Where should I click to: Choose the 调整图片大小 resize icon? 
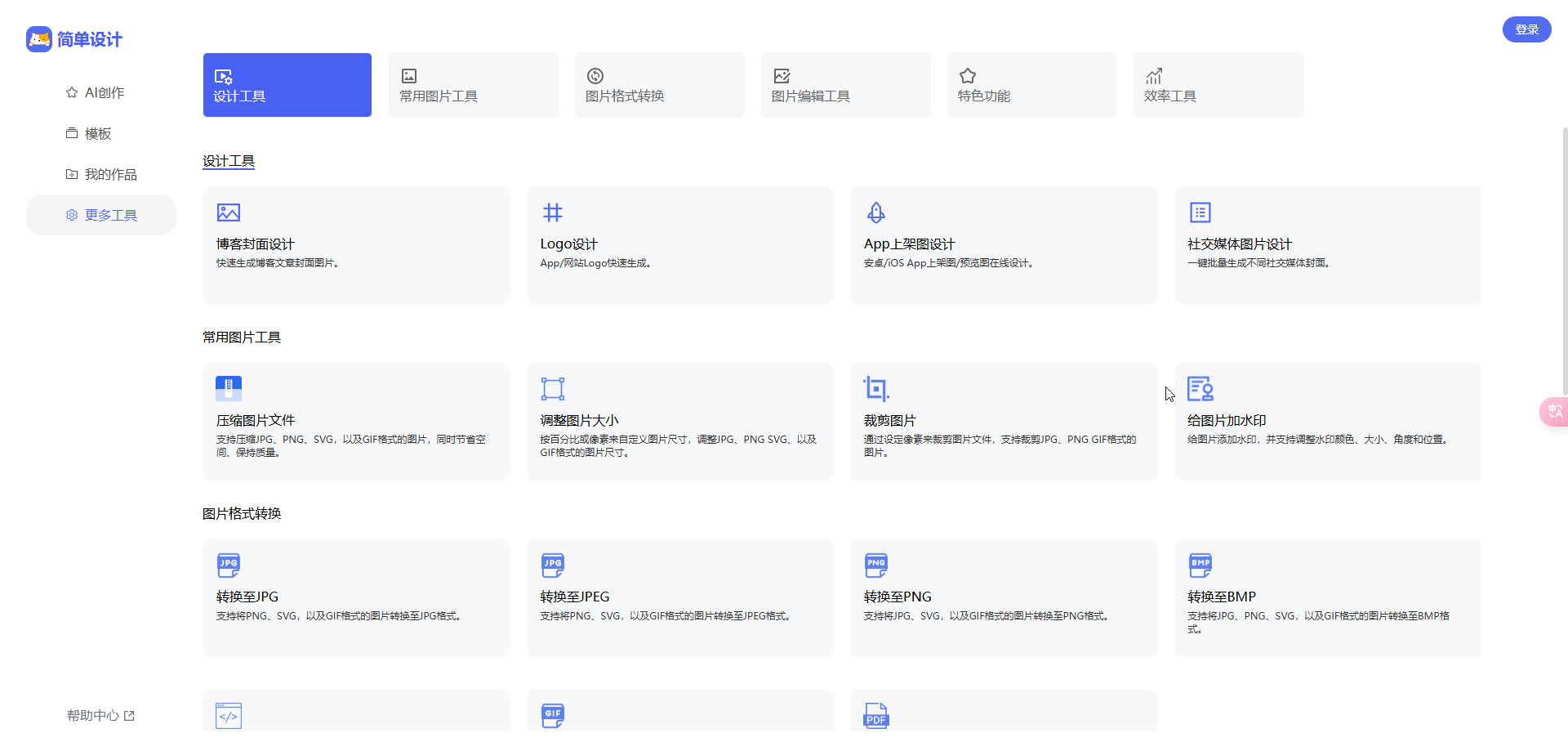pos(553,388)
